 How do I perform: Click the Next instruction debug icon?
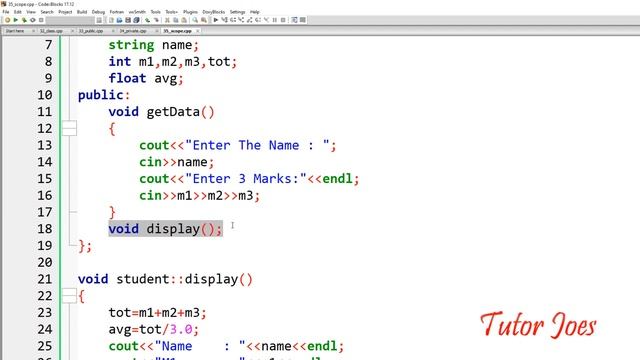point(258,20)
